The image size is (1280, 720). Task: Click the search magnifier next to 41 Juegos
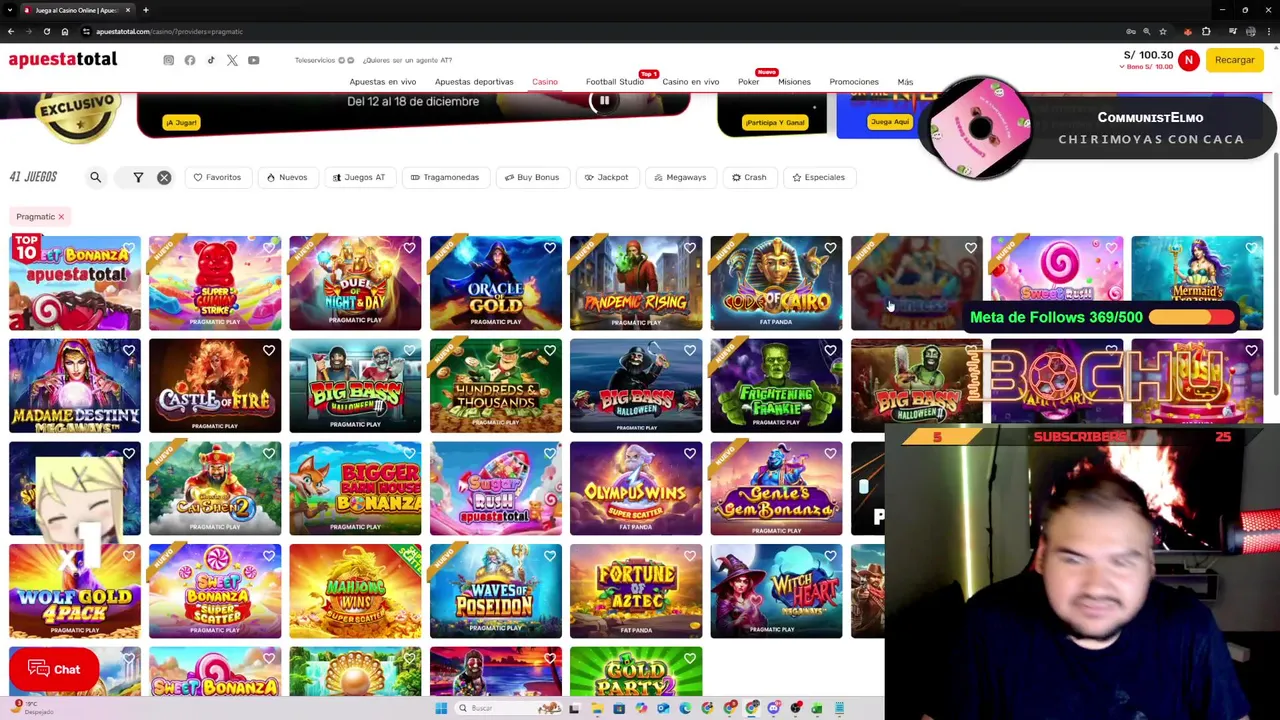96,177
